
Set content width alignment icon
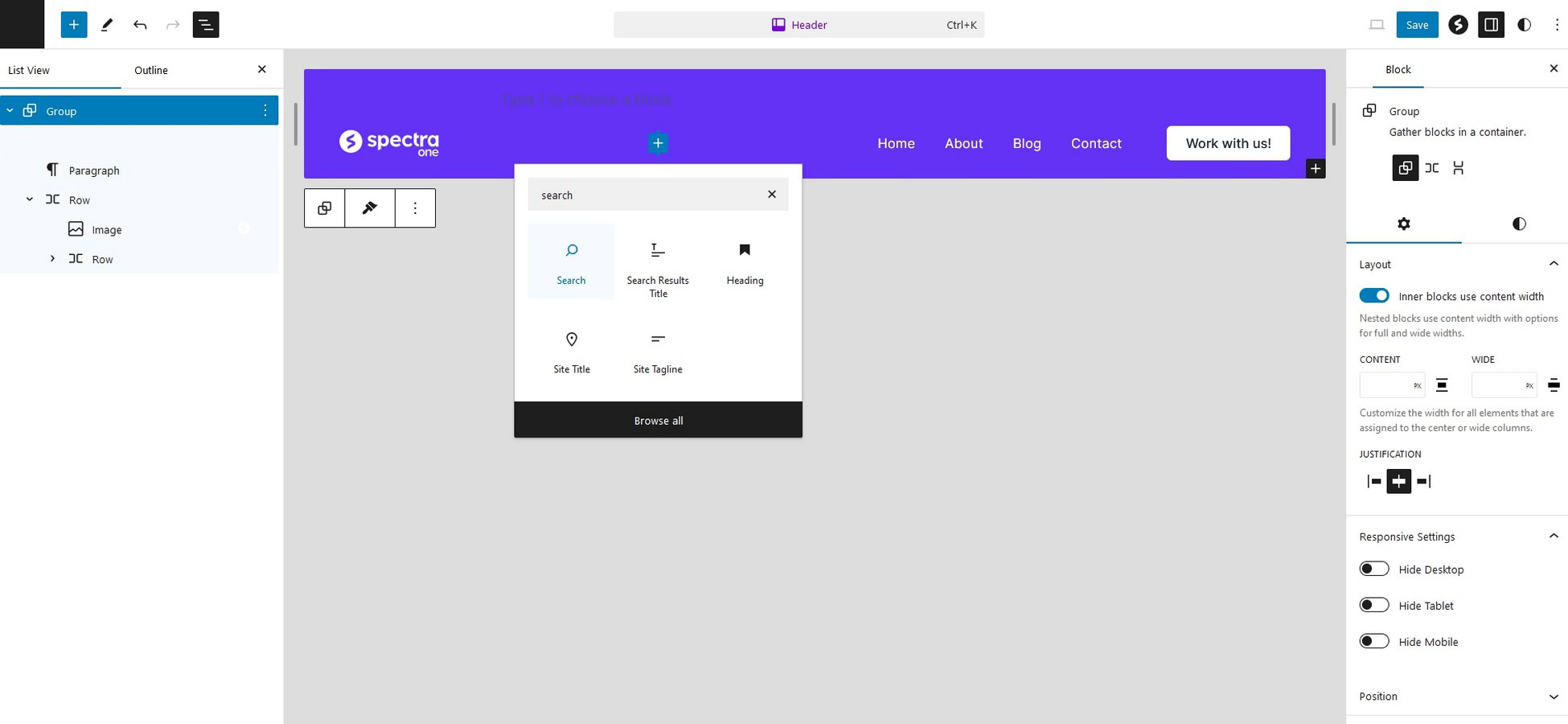1442,385
